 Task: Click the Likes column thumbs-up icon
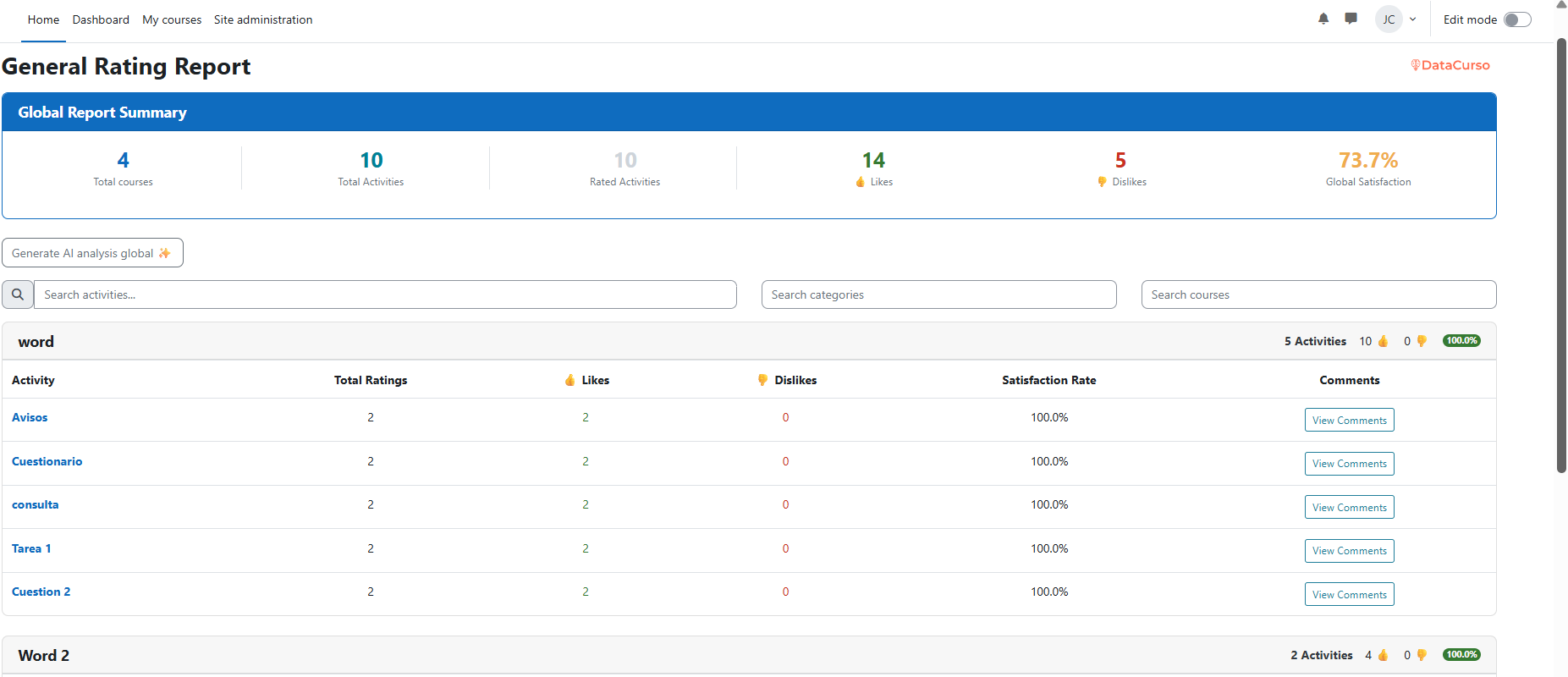(x=570, y=380)
